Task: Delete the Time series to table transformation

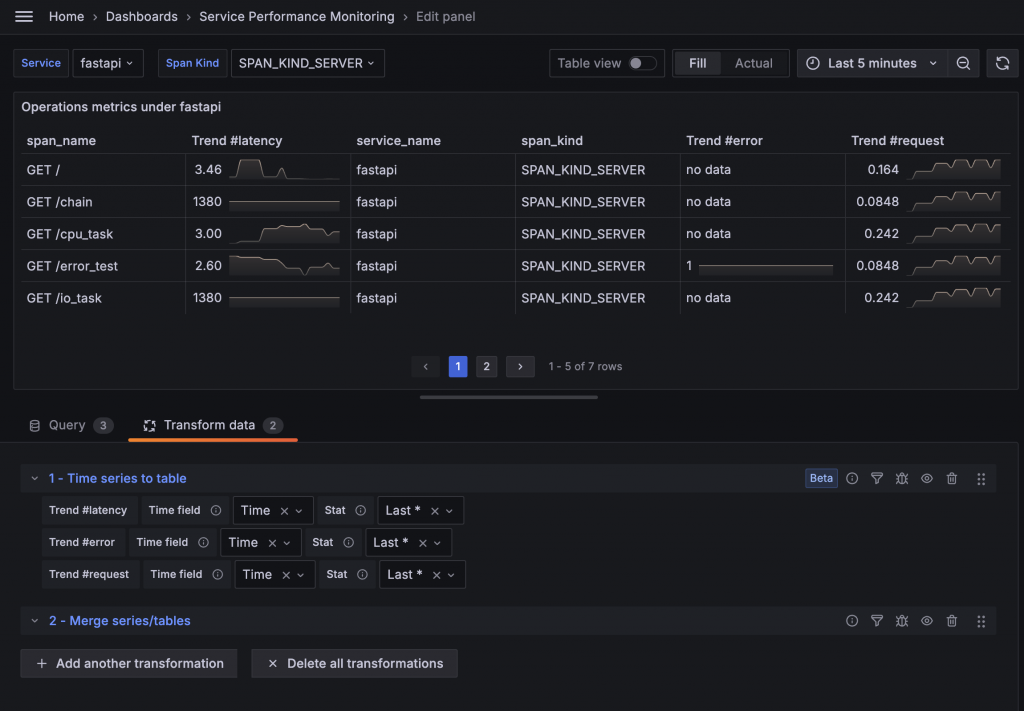Action: click(x=952, y=479)
